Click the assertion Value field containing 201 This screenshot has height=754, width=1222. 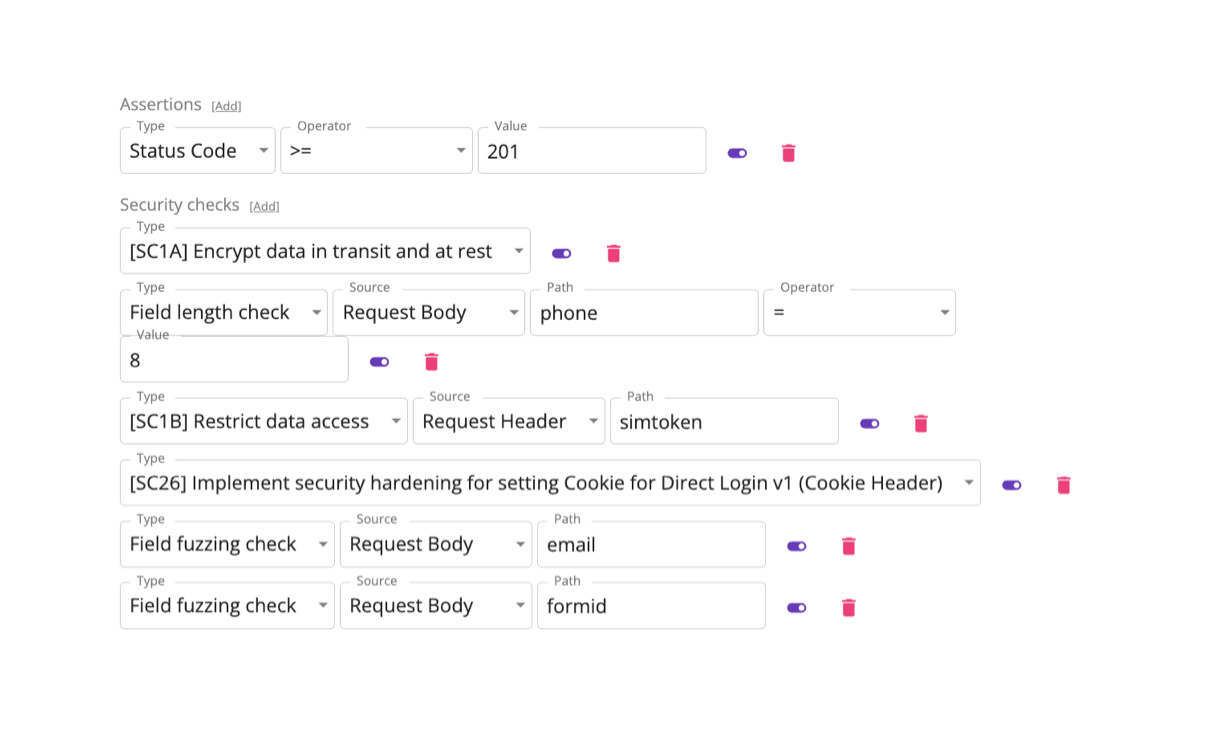(x=591, y=151)
